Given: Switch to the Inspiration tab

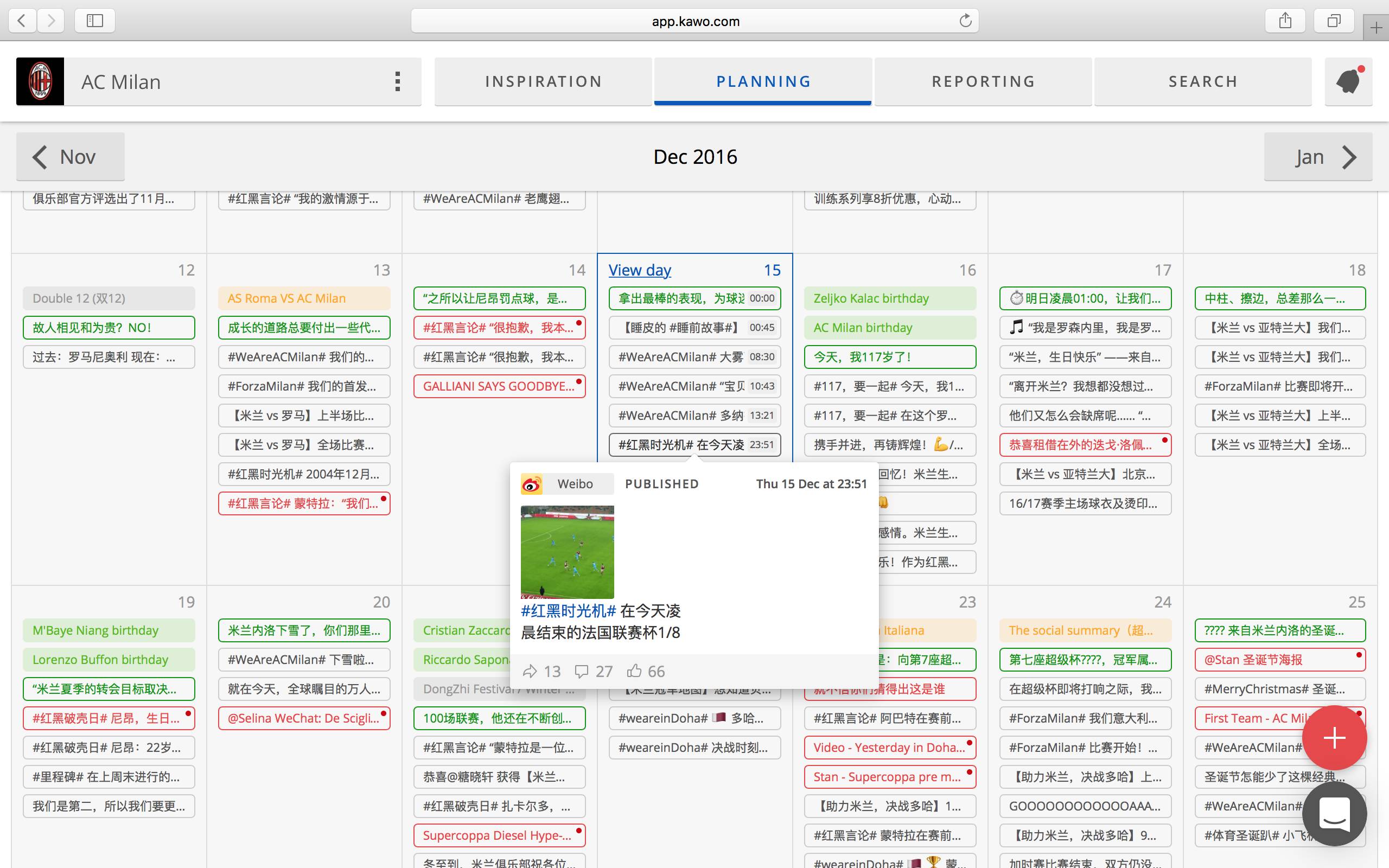Looking at the screenshot, I should pyautogui.click(x=543, y=81).
